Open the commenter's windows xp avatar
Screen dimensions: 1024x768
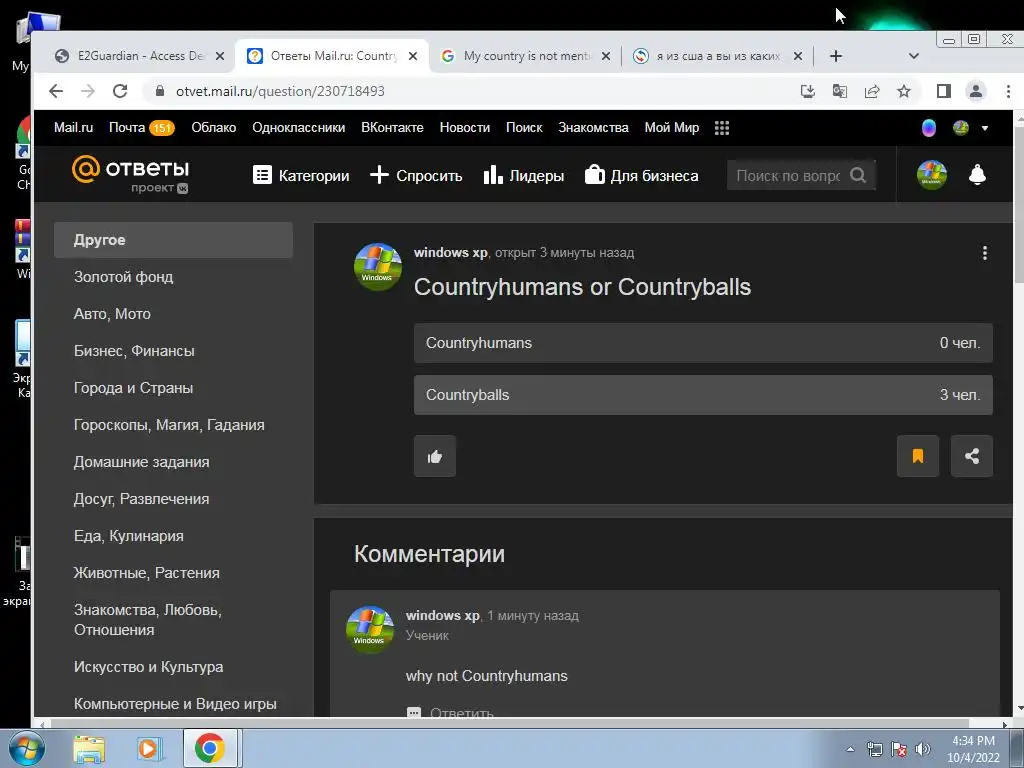pyautogui.click(x=370, y=630)
